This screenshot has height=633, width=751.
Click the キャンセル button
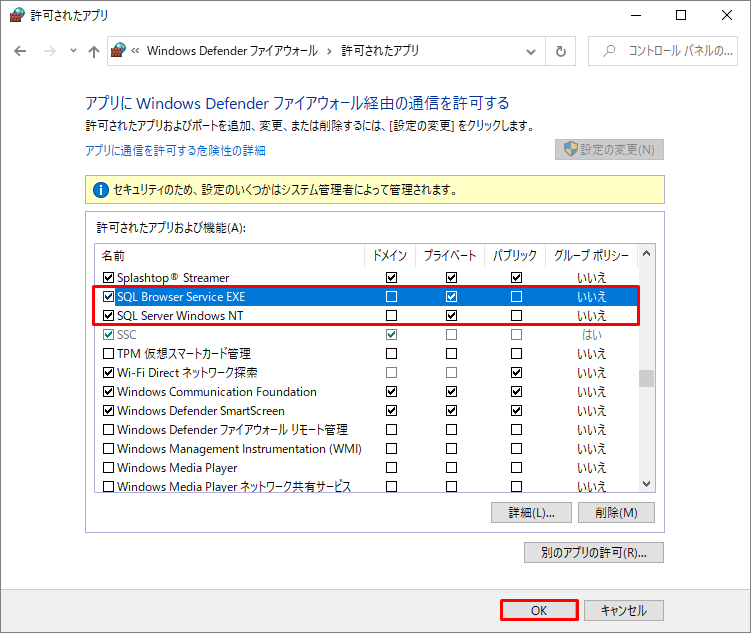click(624, 610)
